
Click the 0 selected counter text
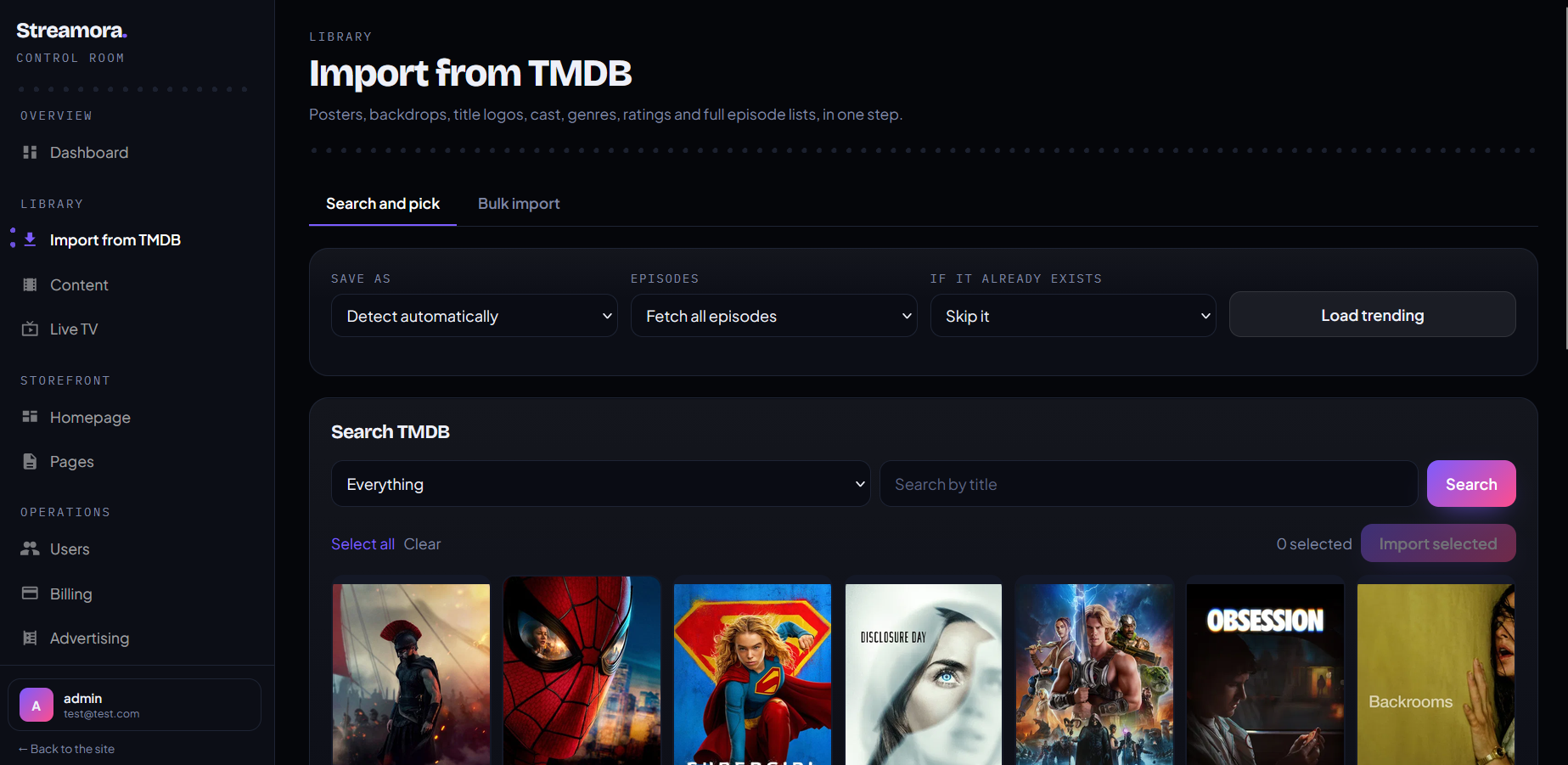[x=1314, y=544]
